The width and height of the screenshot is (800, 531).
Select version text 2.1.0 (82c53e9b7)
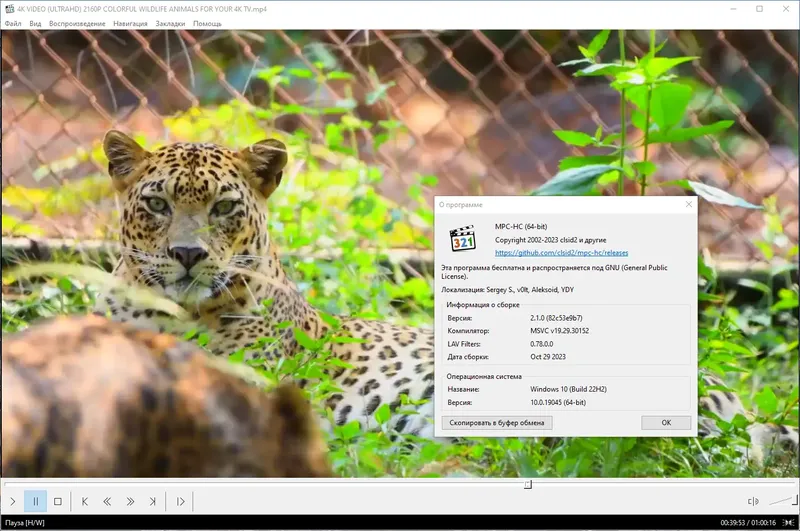point(556,318)
